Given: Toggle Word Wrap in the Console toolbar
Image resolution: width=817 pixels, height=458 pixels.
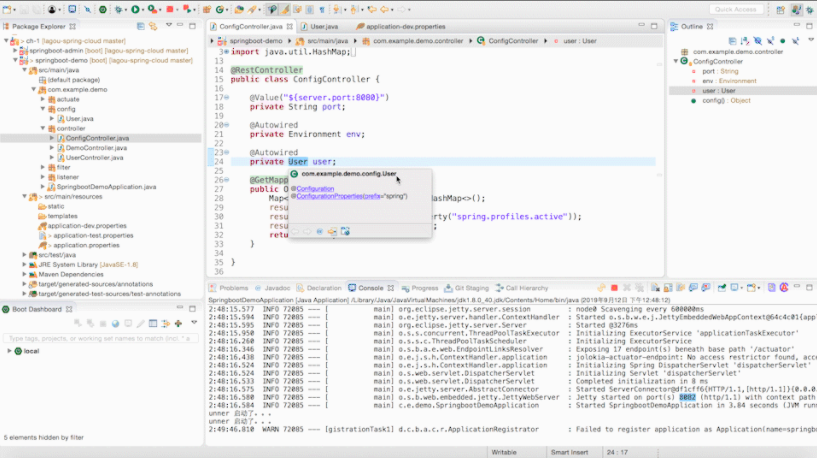Looking at the screenshot, I should pos(680,288).
